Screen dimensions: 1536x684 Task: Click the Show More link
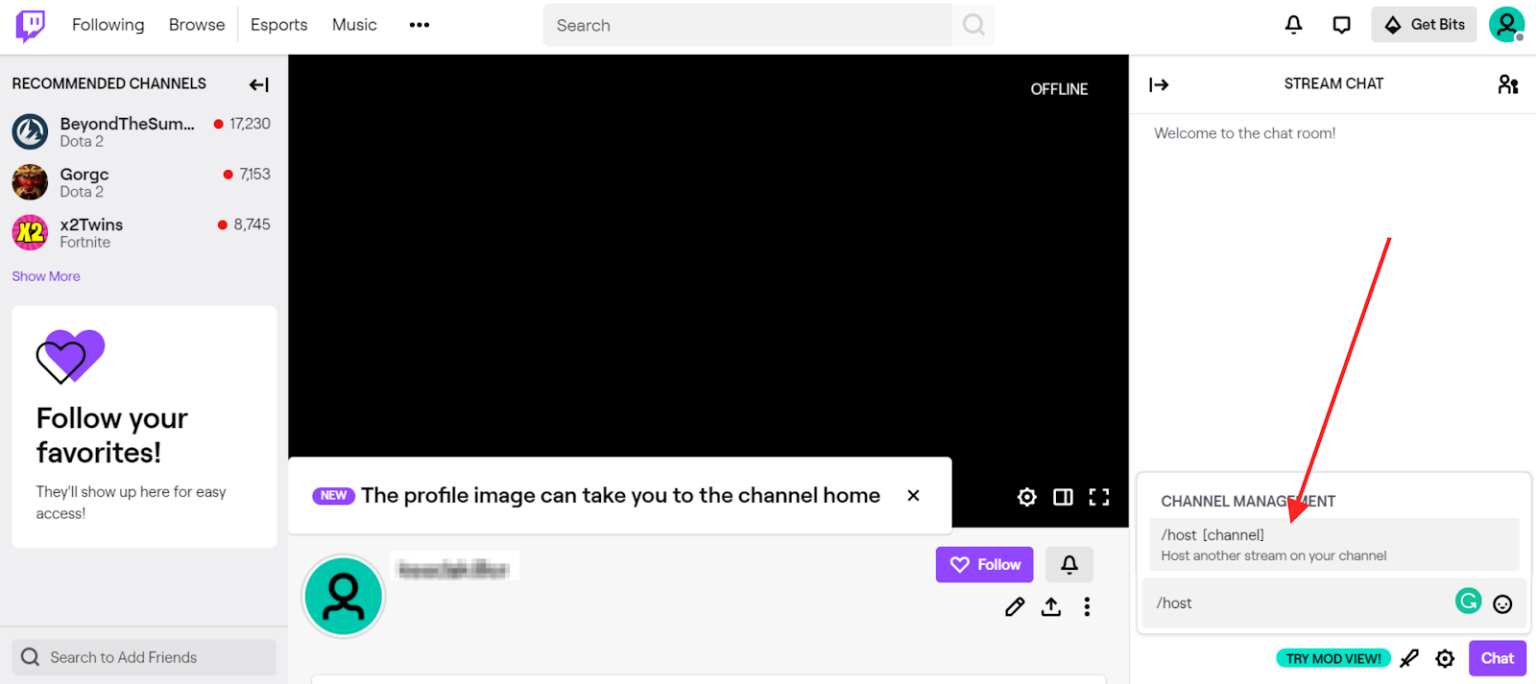[x=46, y=276]
